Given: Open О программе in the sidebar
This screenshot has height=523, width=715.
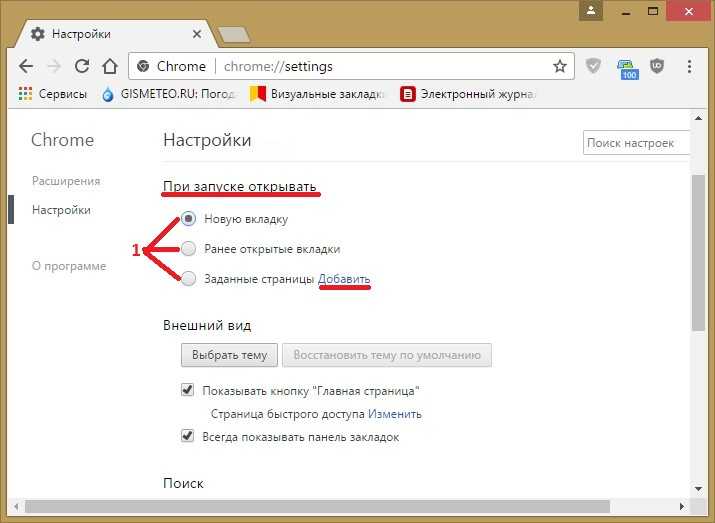Looking at the screenshot, I should tap(68, 266).
